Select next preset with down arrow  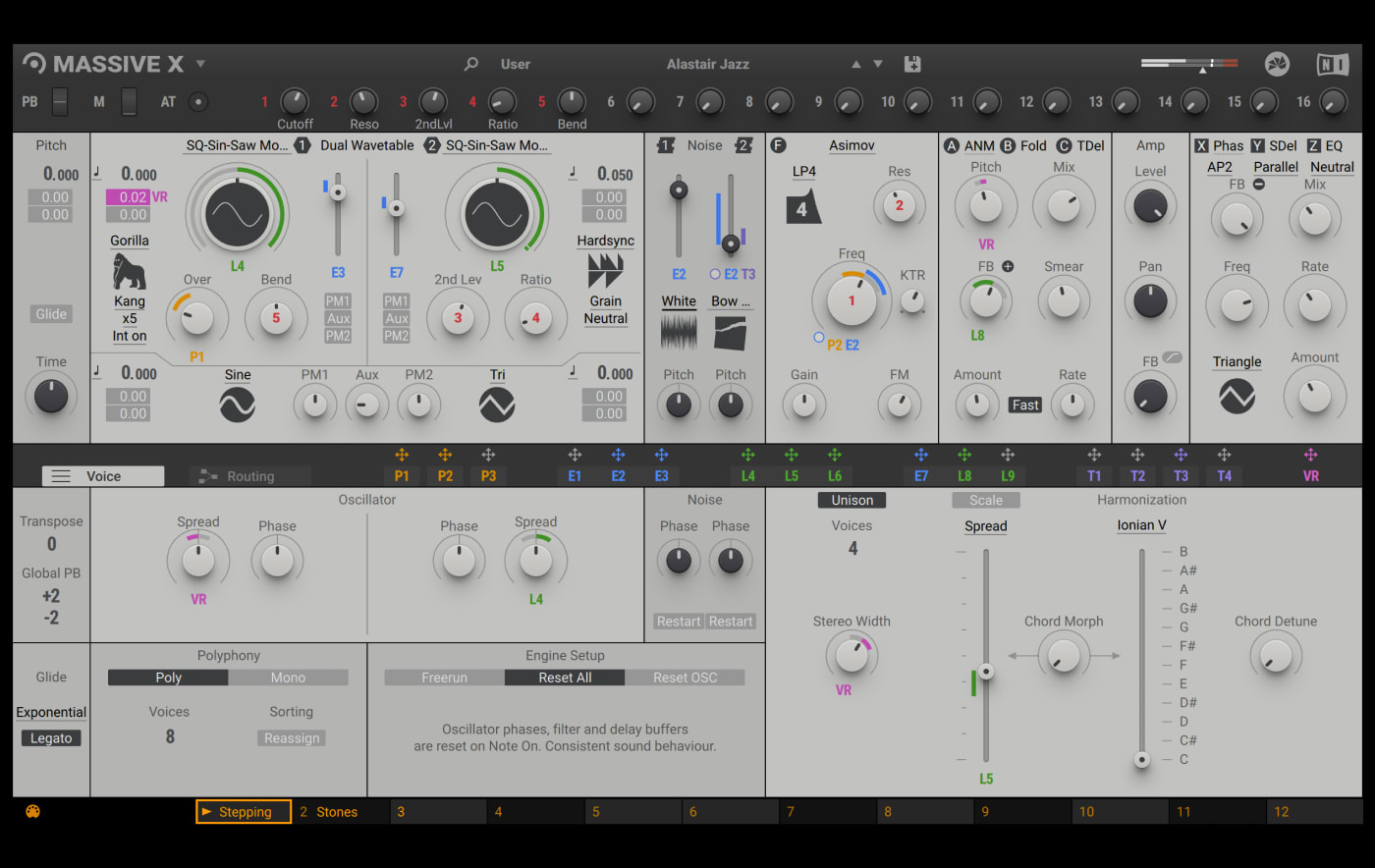(x=878, y=64)
